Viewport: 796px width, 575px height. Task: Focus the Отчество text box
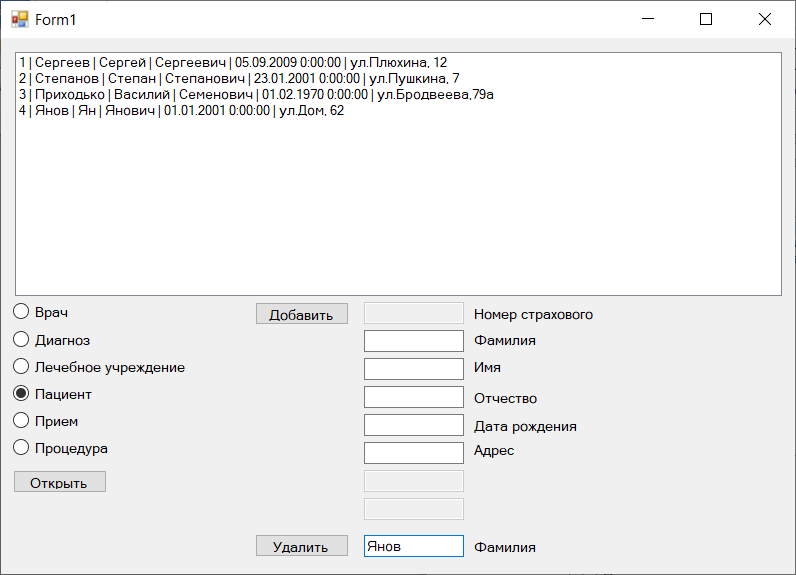(414, 397)
